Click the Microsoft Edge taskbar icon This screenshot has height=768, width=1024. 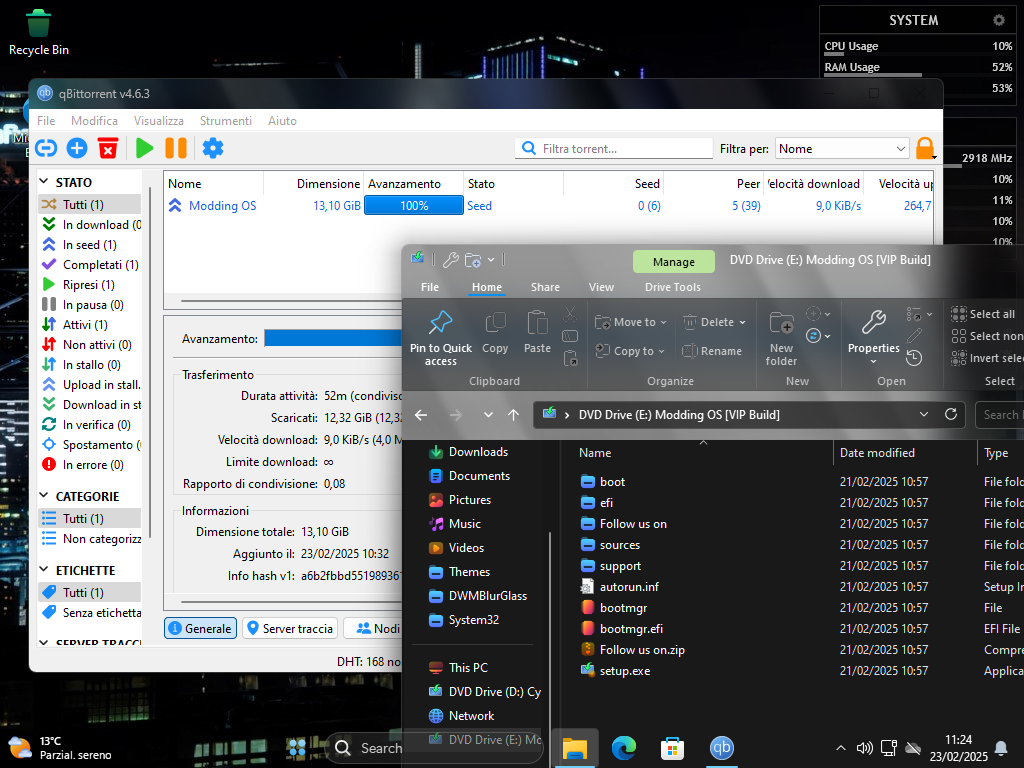click(x=624, y=748)
